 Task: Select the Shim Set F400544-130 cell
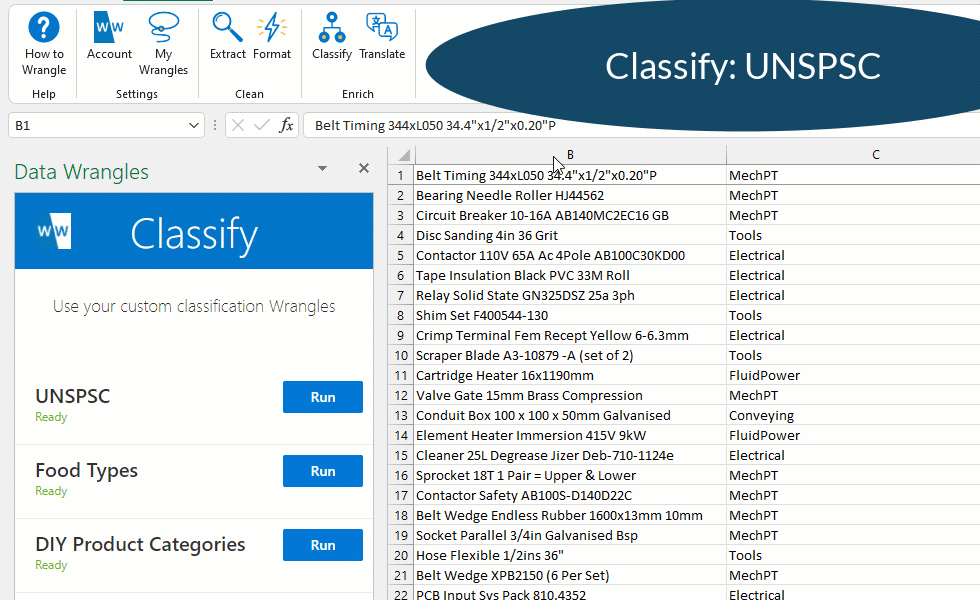[x=570, y=316]
